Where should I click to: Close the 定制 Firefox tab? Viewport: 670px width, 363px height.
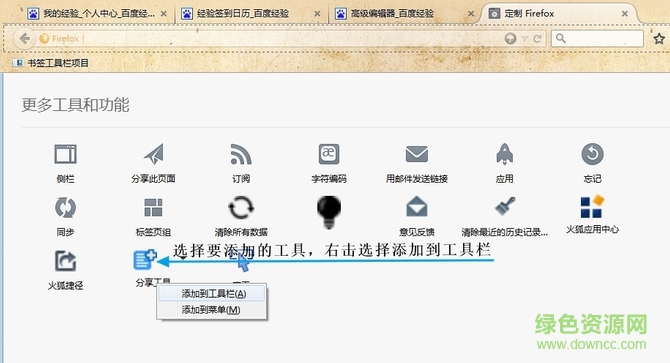(x=625, y=14)
